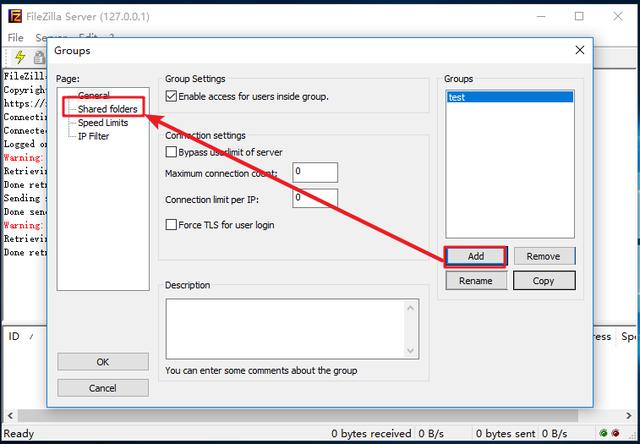
Task: Open the IP Filter page in tree
Action: click(93, 136)
